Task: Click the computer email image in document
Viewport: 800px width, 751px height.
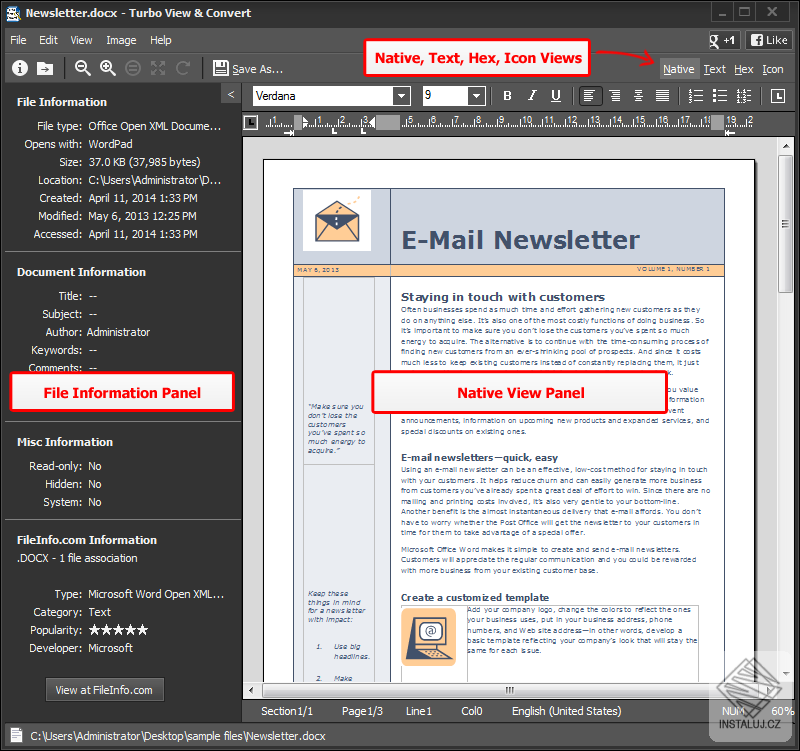Action: point(429,637)
